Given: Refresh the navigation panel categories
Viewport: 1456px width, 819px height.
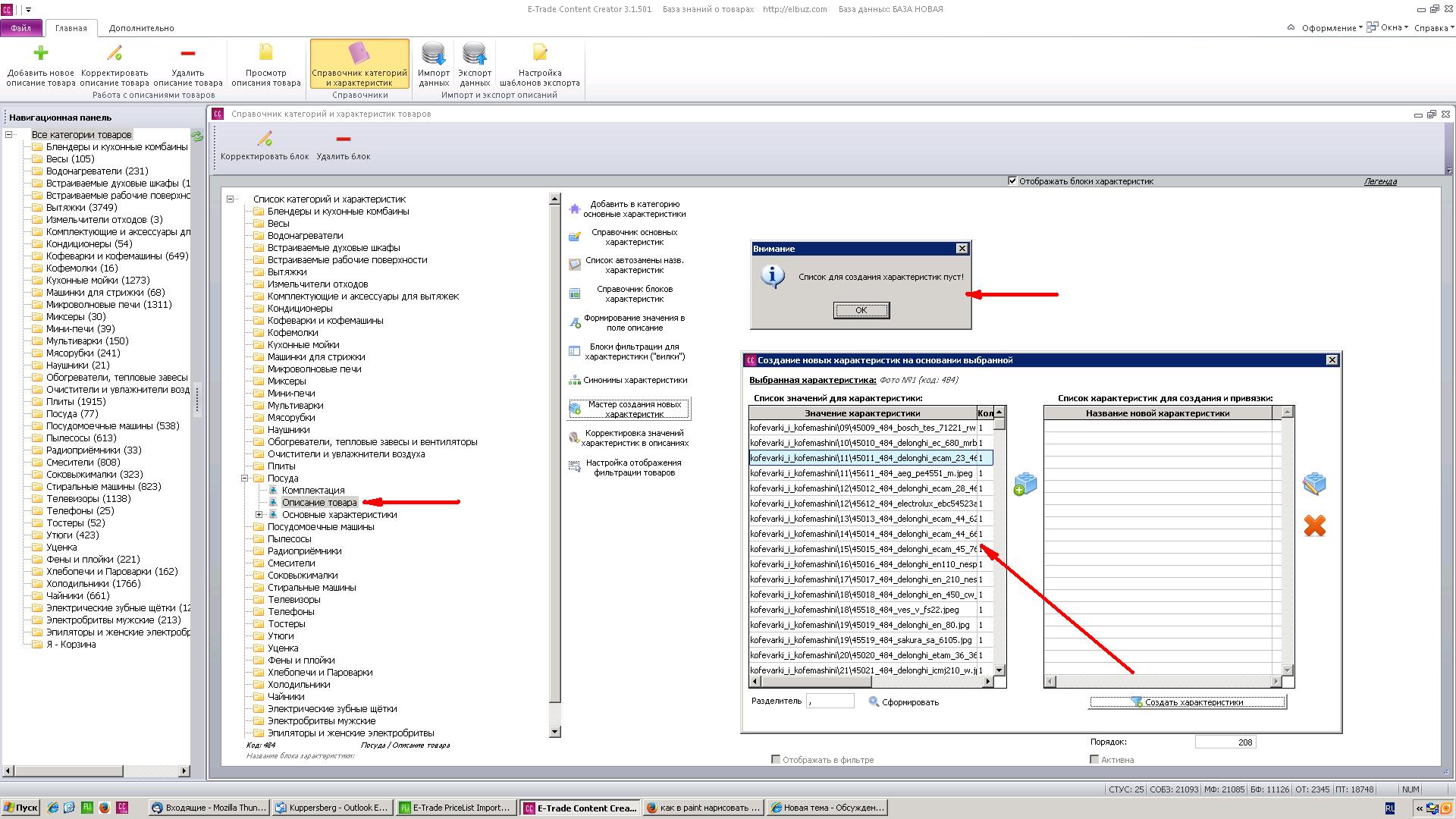Looking at the screenshot, I should 197,136.
